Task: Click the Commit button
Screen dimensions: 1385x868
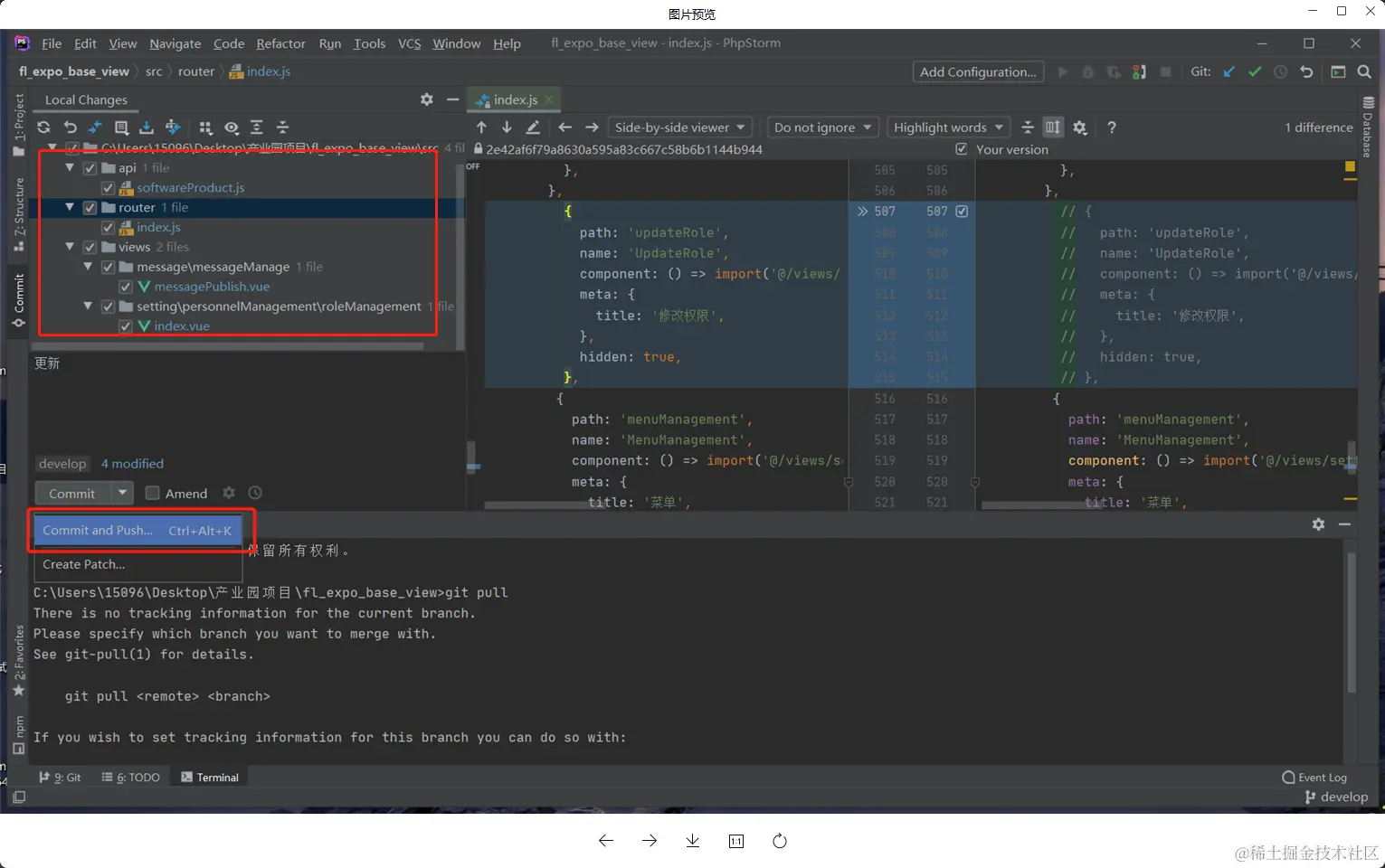Action: click(x=72, y=493)
